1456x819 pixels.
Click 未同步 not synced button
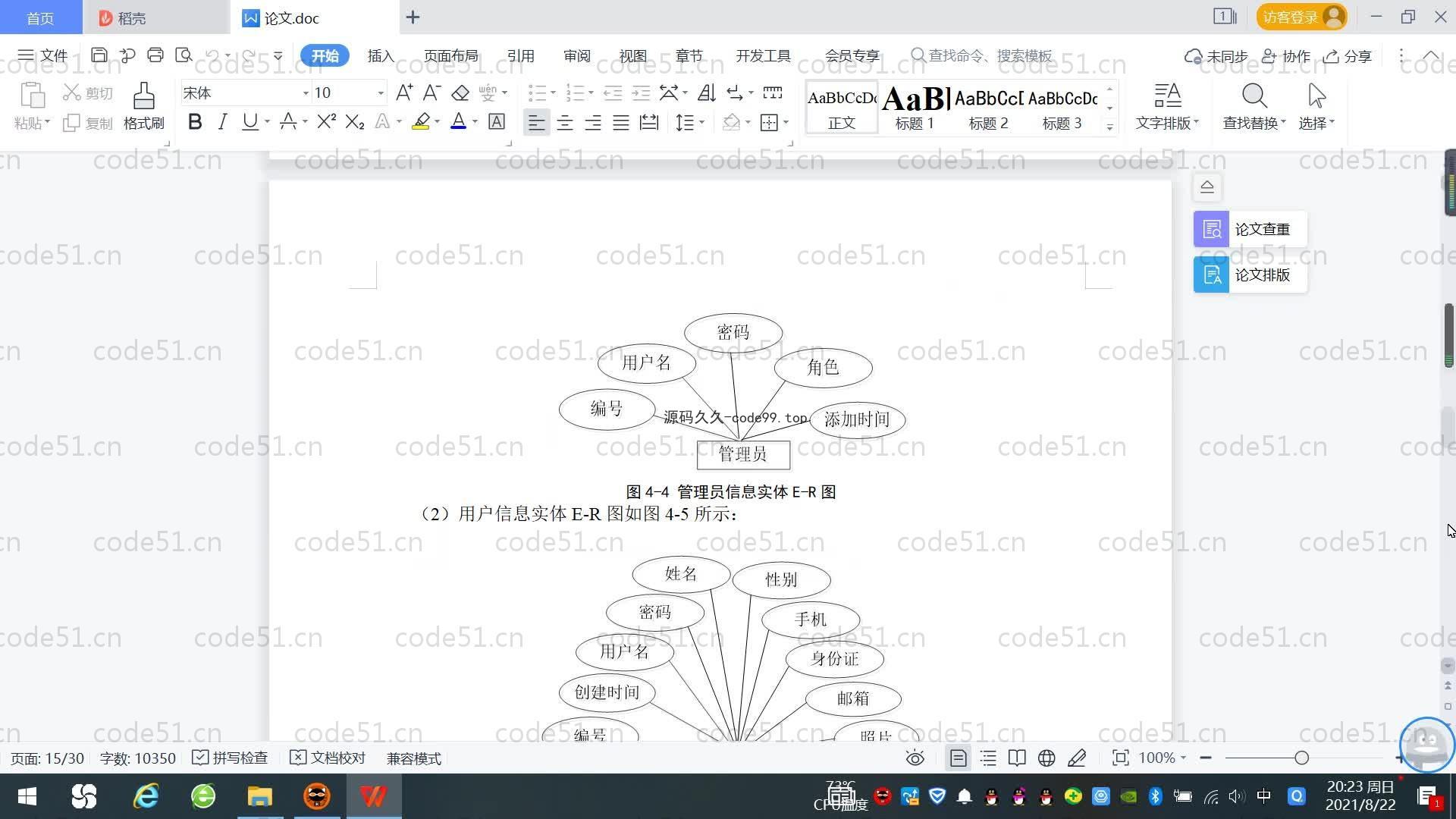(x=1216, y=56)
